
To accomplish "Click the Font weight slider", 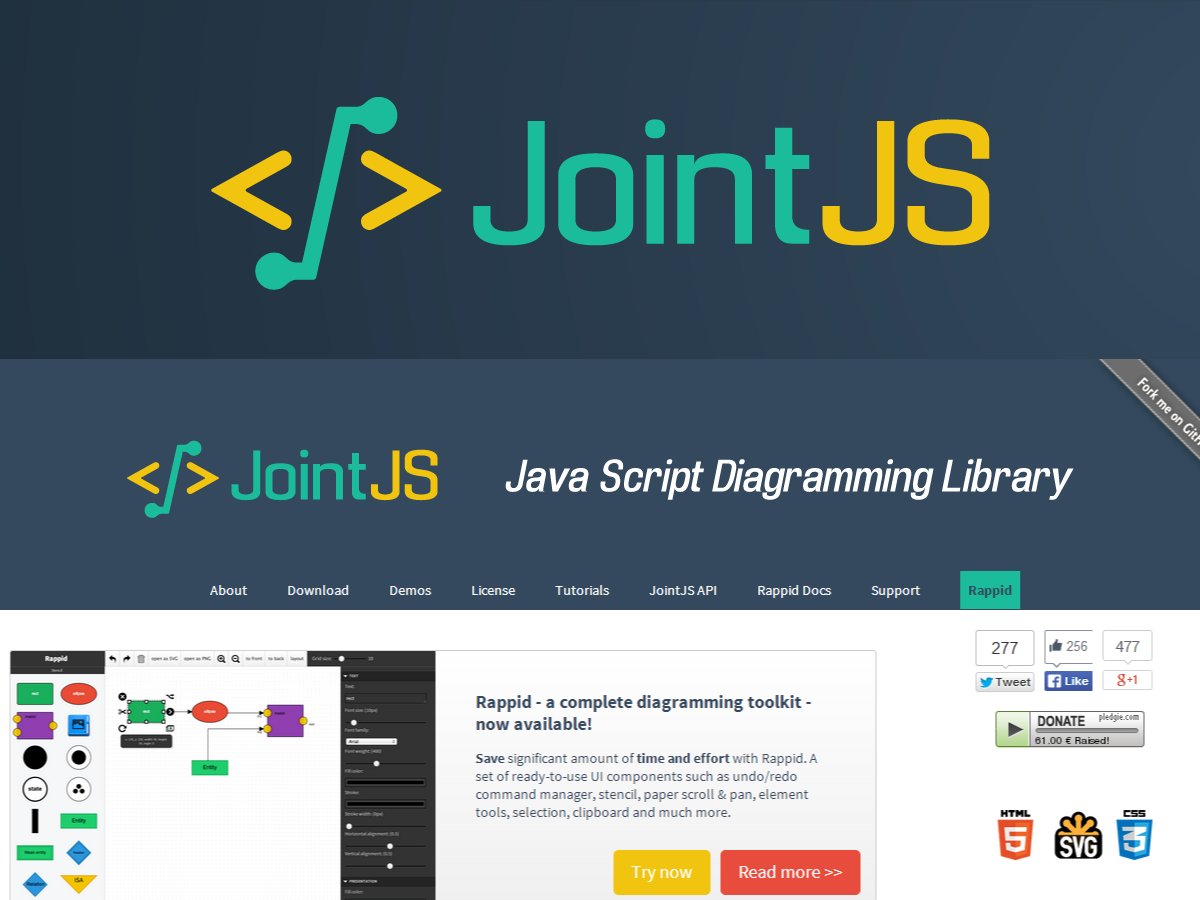I will [x=385, y=763].
